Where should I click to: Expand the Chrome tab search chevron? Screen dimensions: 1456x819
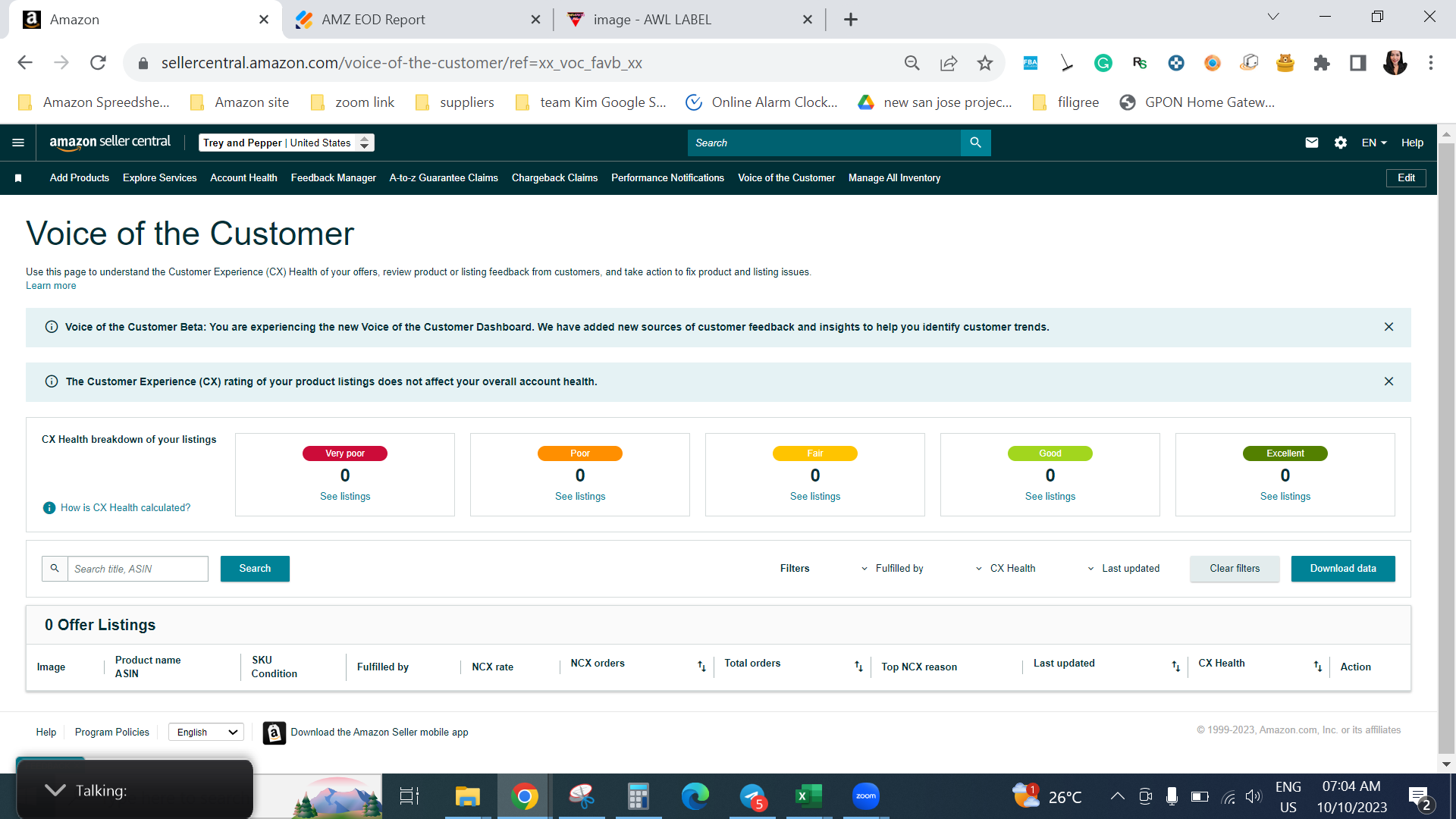click(x=1273, y=17)
